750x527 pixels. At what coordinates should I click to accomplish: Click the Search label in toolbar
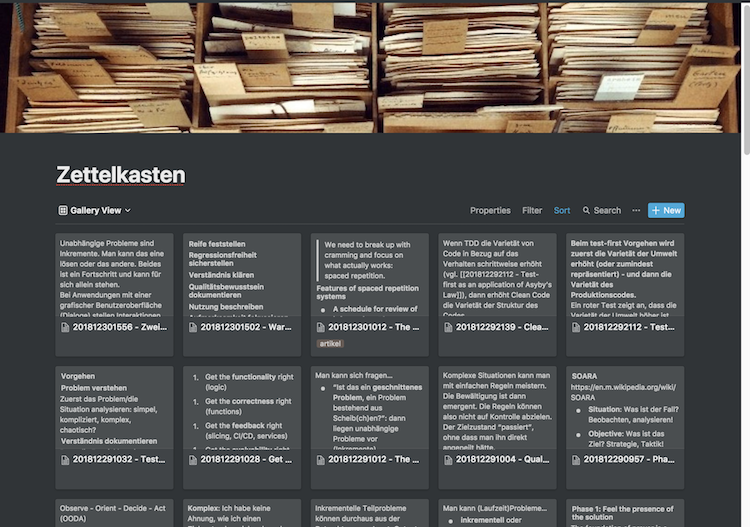click(607, 210)
